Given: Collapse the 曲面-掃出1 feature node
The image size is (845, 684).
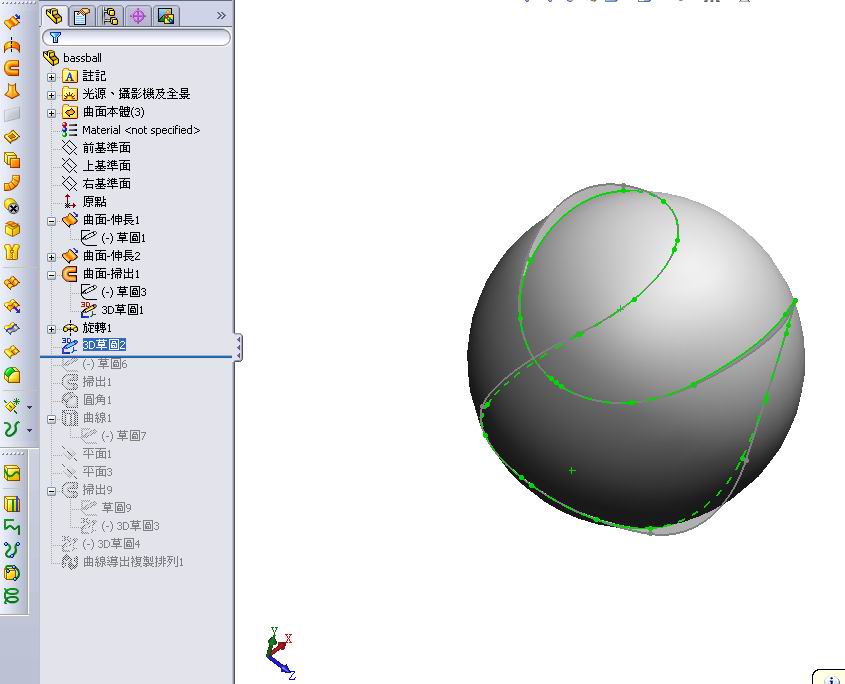Looking at the screenshot, I should click(51, 275).
